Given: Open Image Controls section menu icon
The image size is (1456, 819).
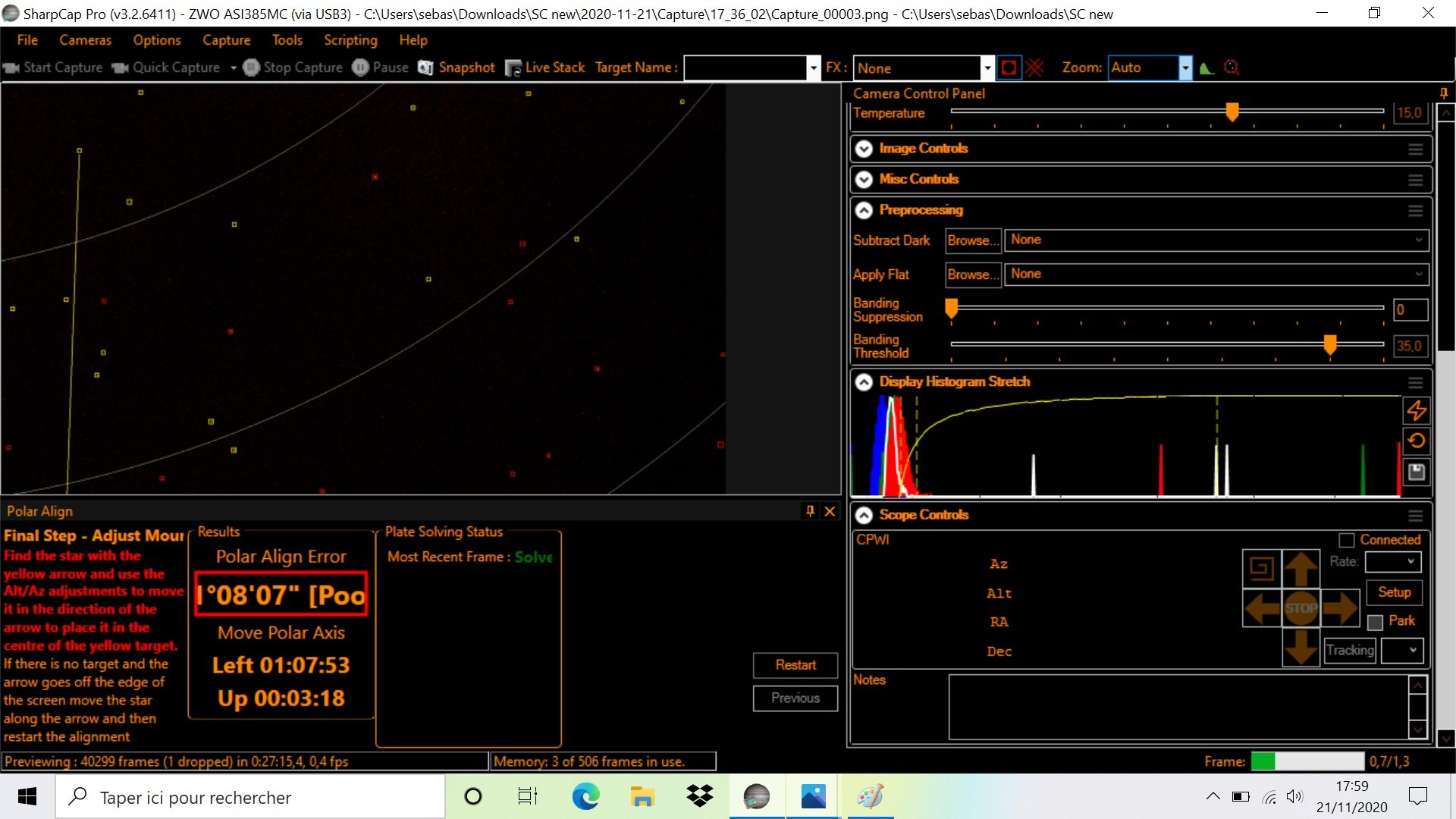Looking at the screenshot, I should pyautogui.click(x=1415, y=149).
